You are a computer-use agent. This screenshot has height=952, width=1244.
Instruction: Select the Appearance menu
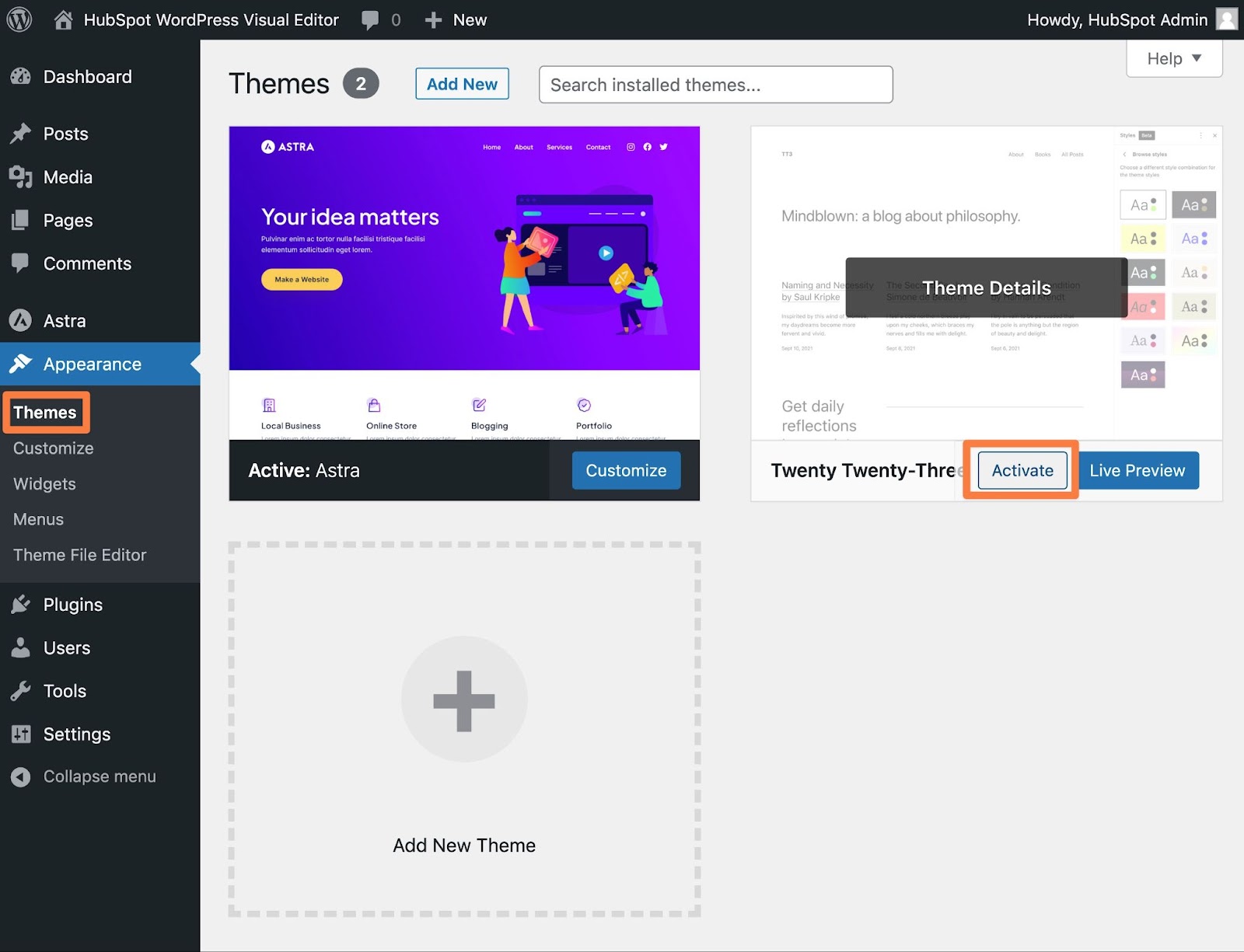[93, 364]
